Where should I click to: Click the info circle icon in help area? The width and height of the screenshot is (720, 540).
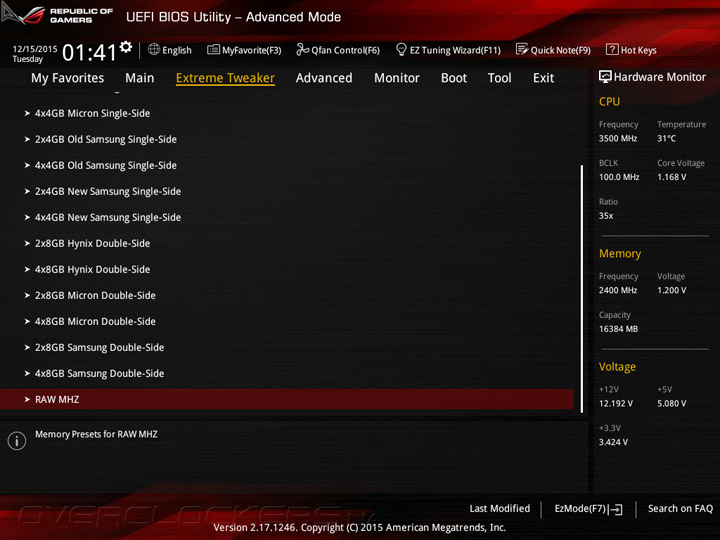(x=17, y=441)
